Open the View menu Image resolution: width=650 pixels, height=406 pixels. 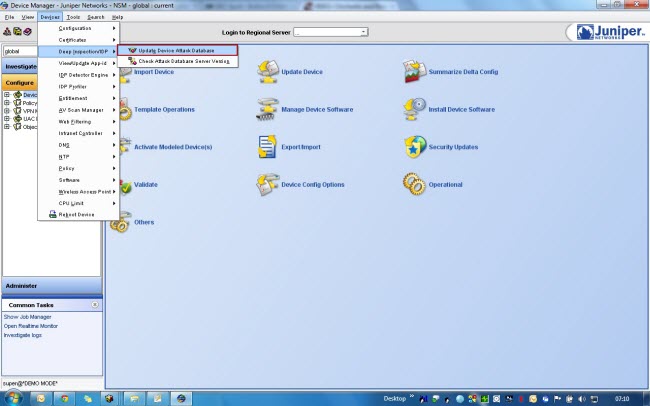tap(28, 17)
